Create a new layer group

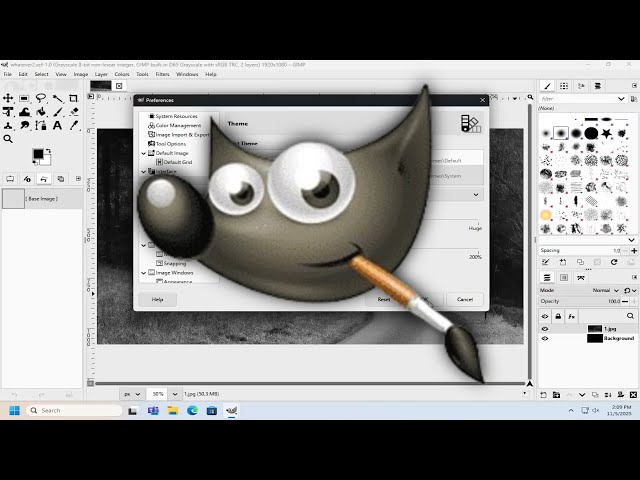pos(556,395)
